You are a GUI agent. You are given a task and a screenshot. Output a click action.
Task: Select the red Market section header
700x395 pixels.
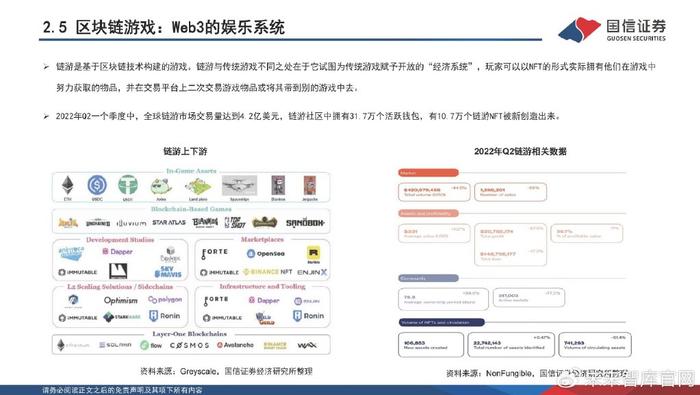[x=428, y=173]
